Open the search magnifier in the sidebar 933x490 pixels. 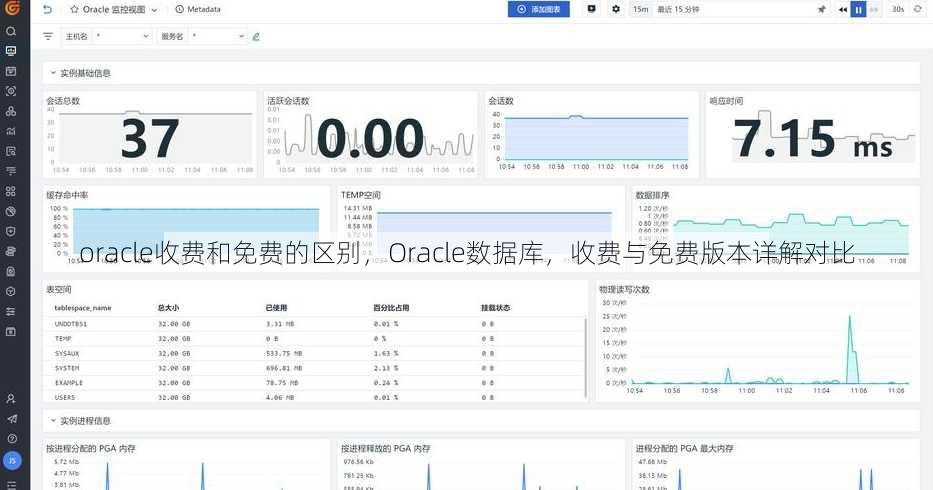point(11,31)
